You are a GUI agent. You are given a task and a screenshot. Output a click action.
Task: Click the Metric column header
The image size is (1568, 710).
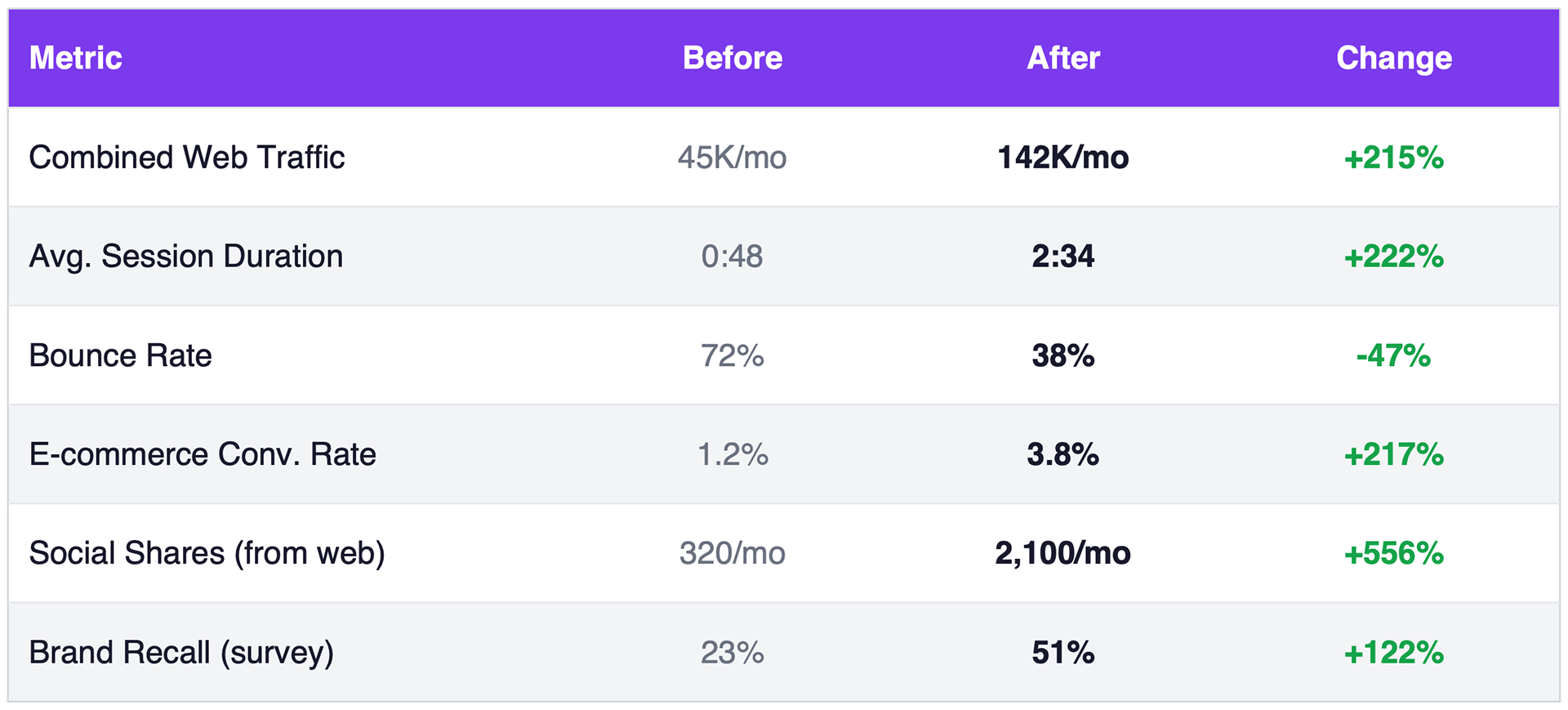(x=76, y=58)
